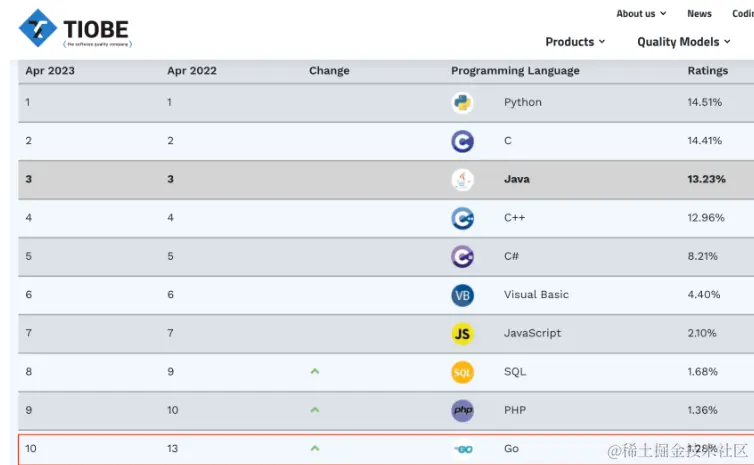Click the Python language name
The image size is (754, 465).
pos(523,102)
